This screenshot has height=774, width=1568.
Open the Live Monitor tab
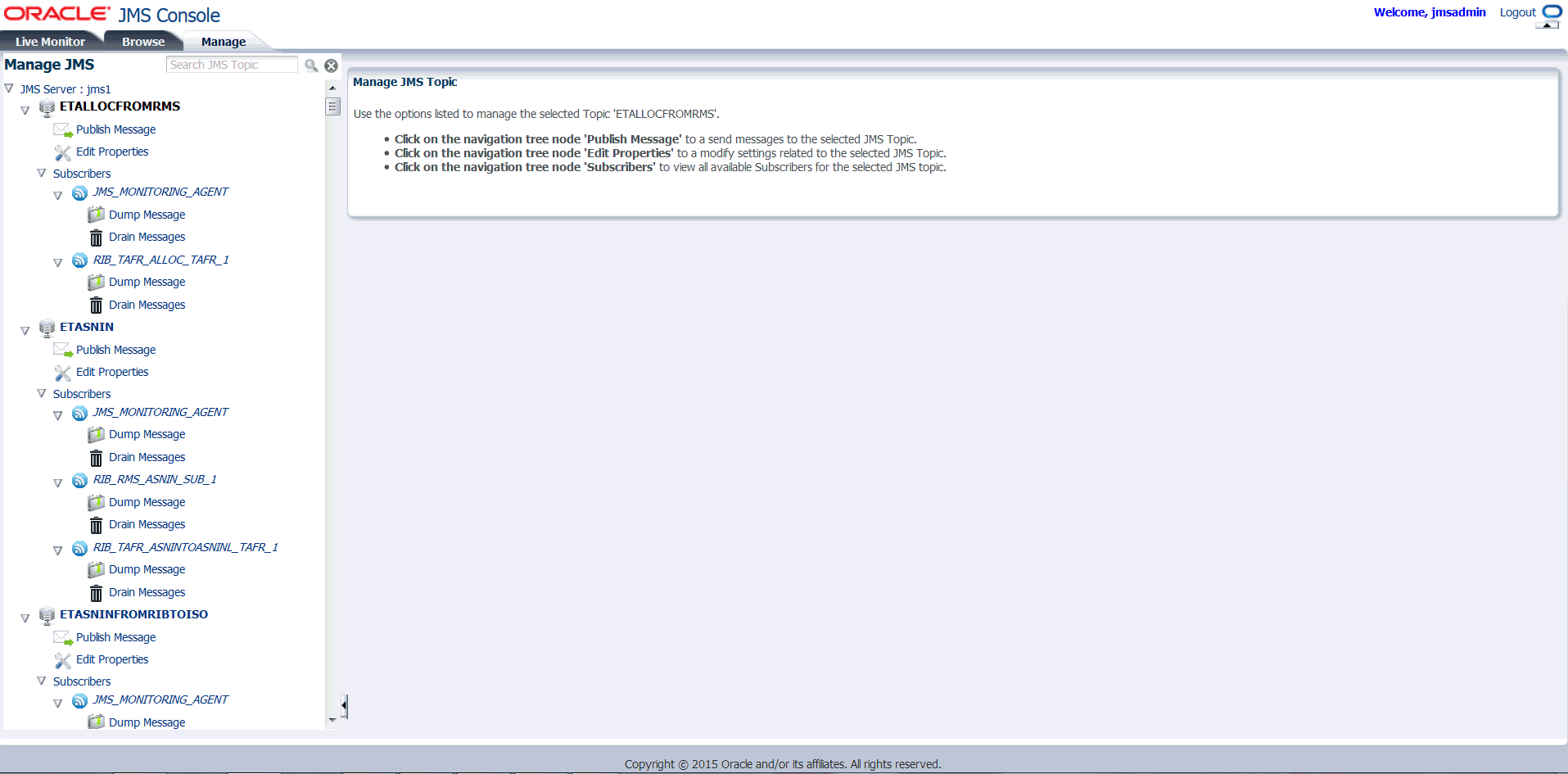click(x=50, y=42)
